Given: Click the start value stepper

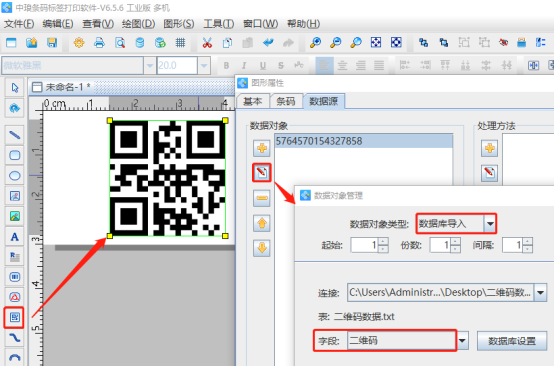Looking at the screenshot, I should coord(383,245).
